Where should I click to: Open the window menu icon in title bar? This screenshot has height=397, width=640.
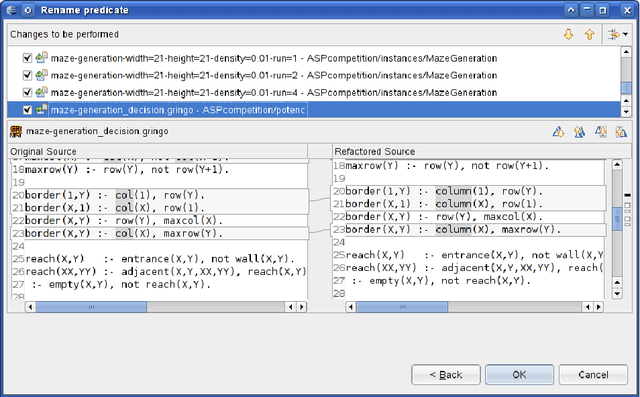12,10
